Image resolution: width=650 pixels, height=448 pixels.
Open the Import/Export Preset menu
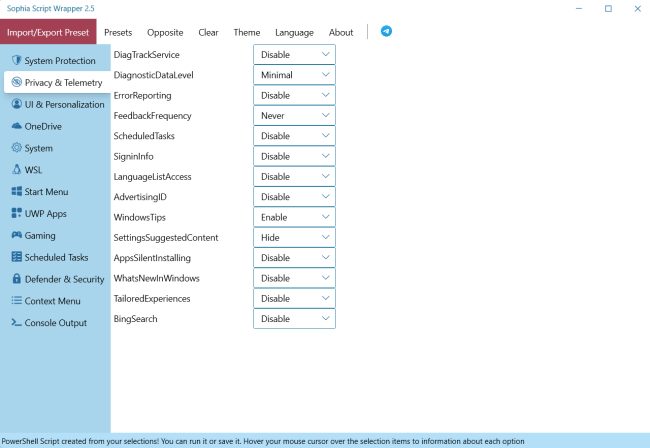pos(48,32)
